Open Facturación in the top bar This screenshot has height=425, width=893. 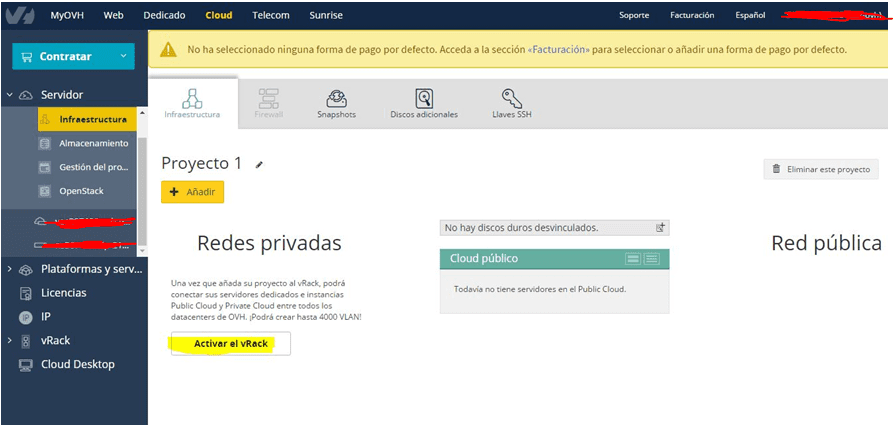coord(692,15)
